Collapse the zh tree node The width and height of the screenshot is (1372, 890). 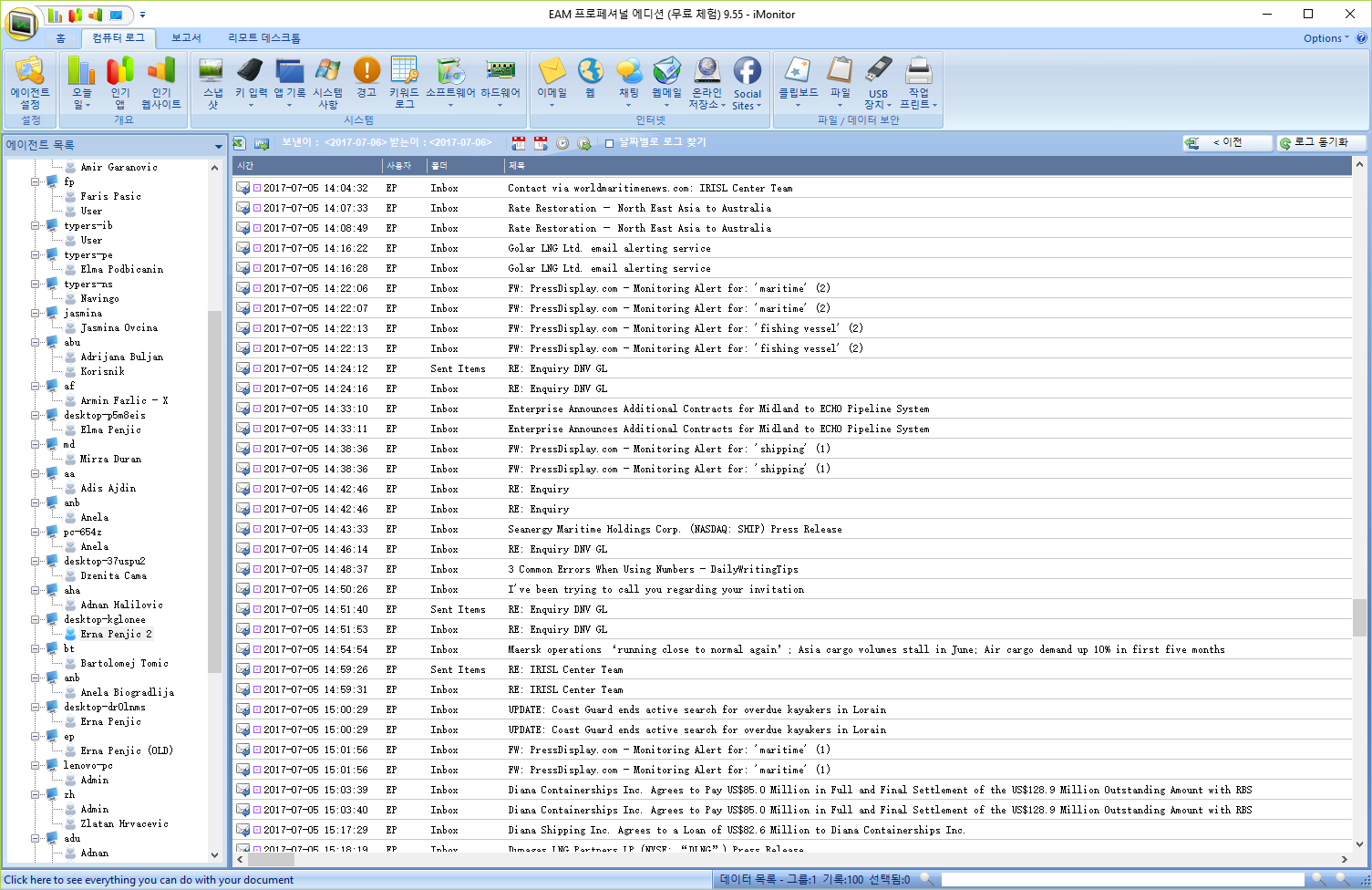35,794
